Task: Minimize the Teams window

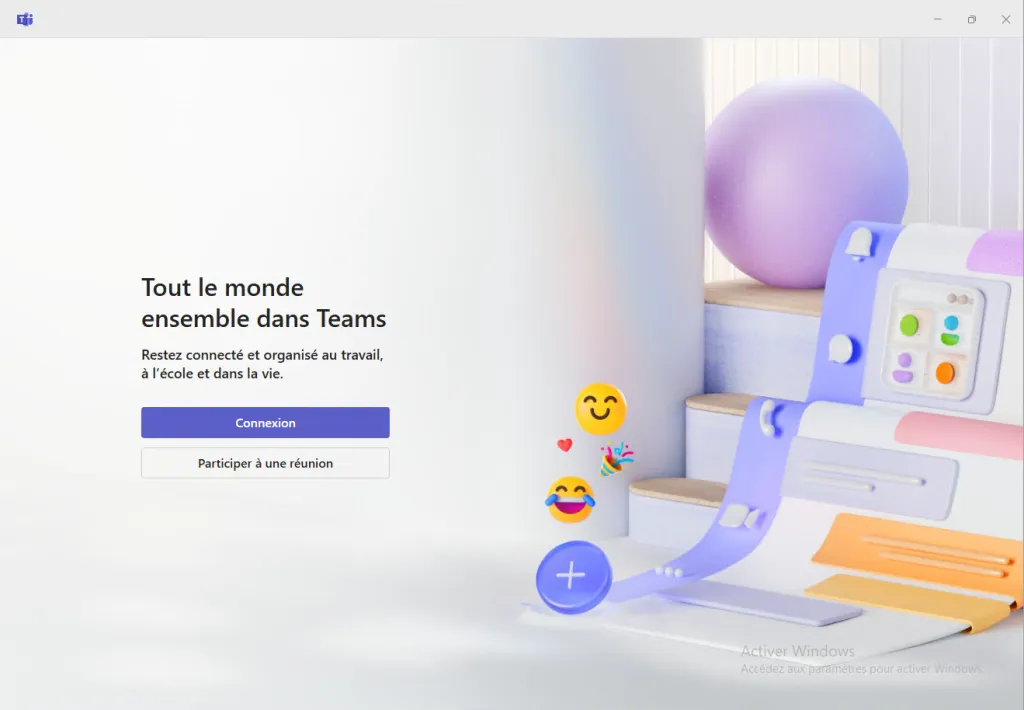Action: coord(938,19)
